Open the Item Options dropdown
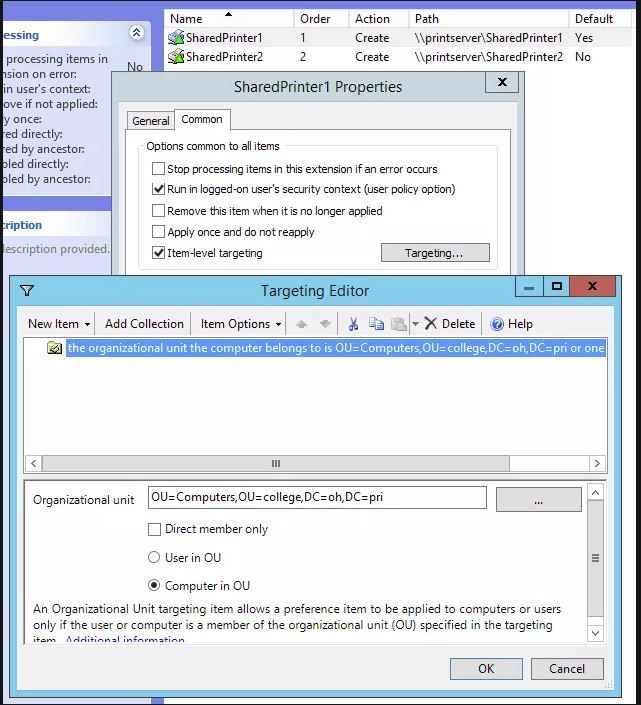Screen dimensions: 641x705 click(x=241, y=324)
